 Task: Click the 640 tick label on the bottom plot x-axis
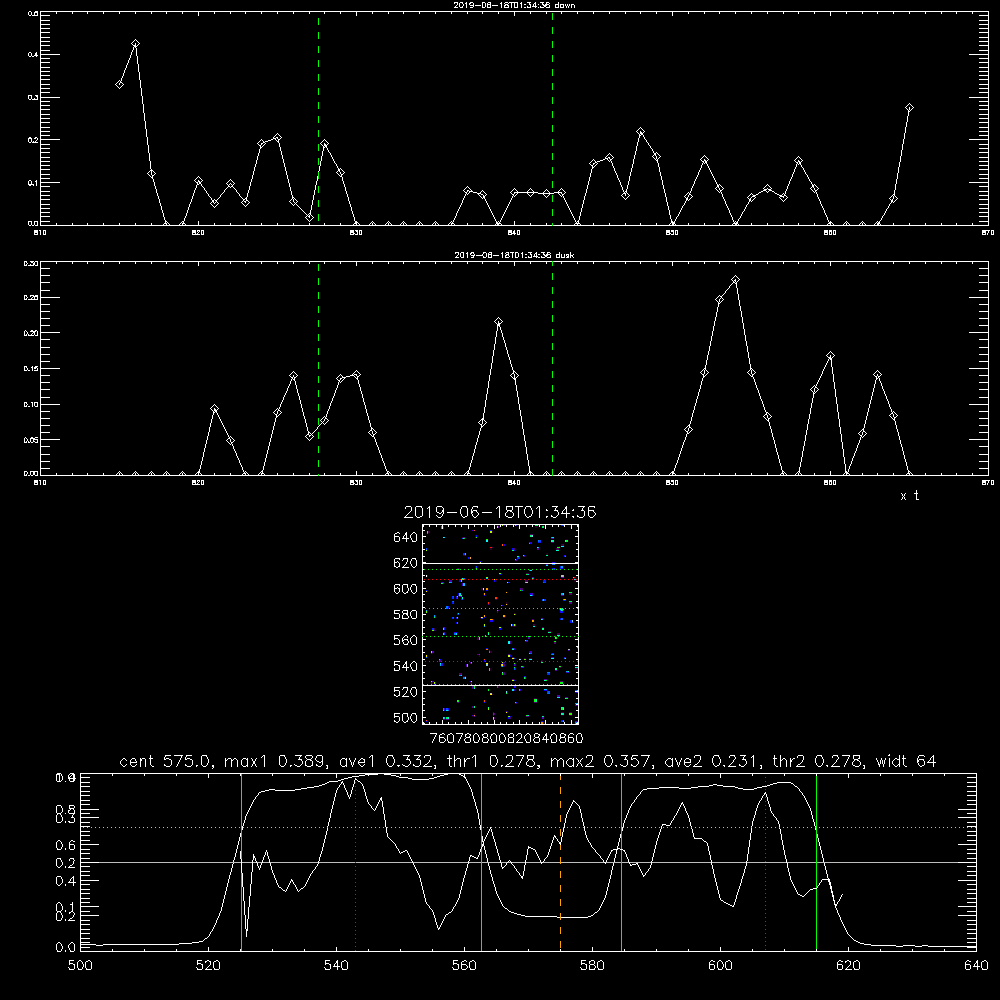(976, 966)
